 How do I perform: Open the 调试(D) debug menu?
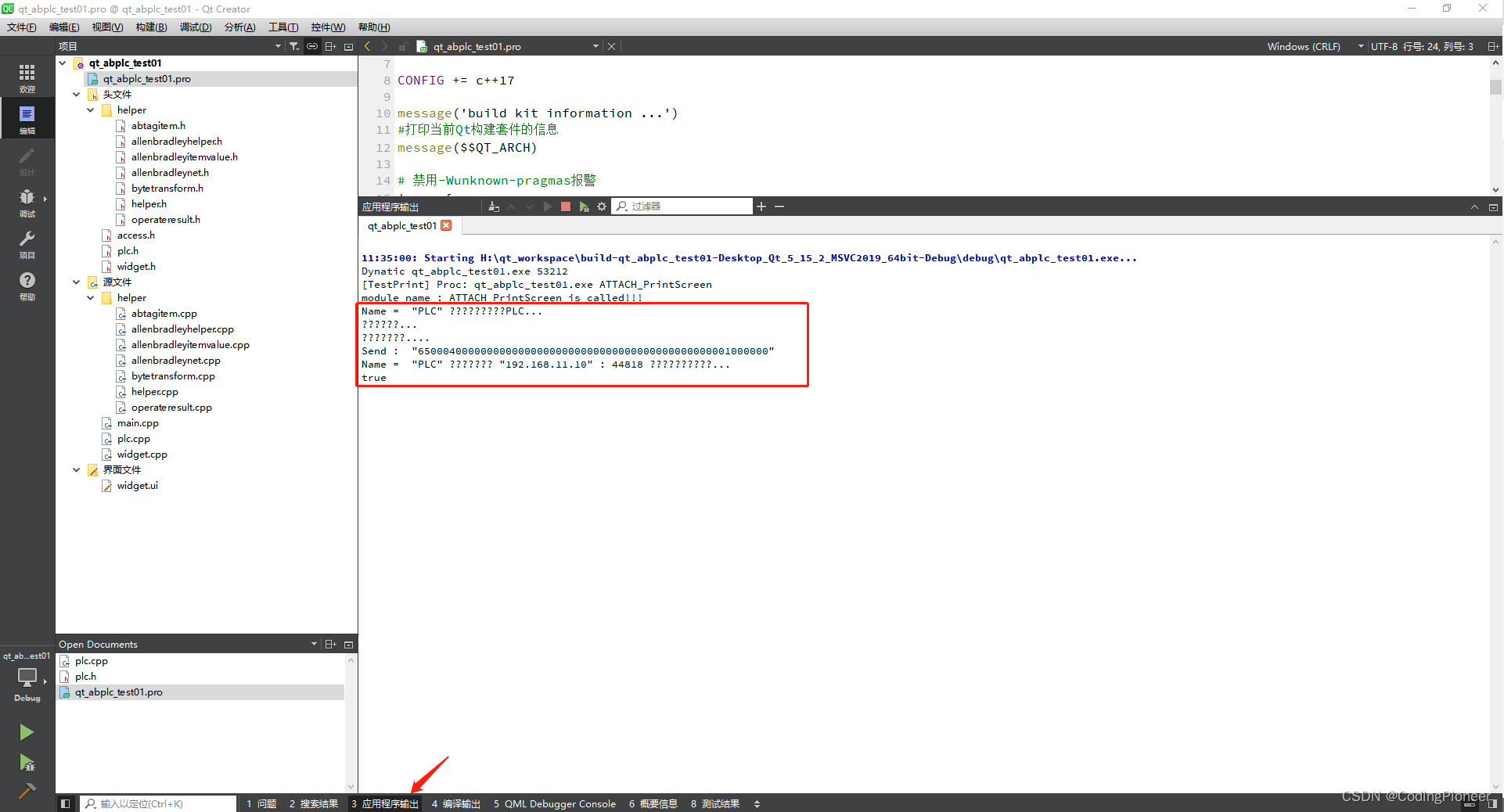pos(196,27)
